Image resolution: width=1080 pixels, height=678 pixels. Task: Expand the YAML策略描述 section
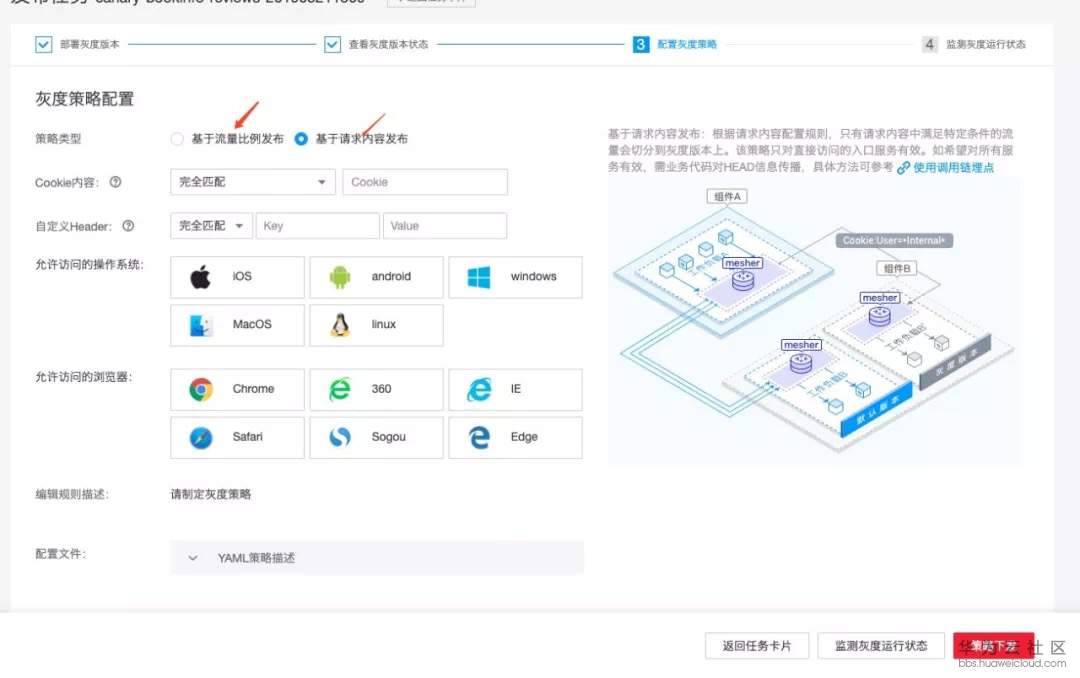tap(377, 558)
